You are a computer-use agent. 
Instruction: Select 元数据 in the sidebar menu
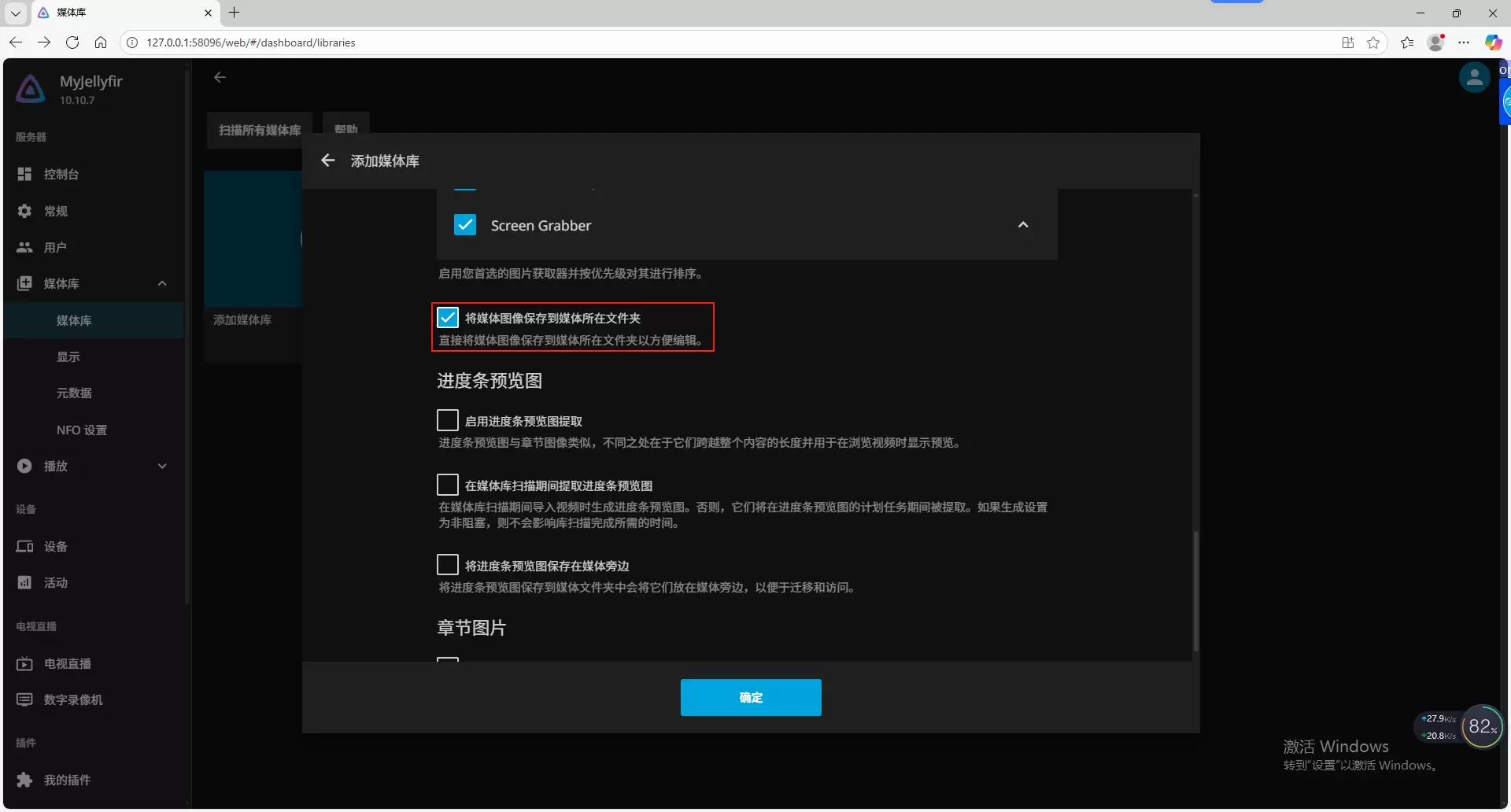74,393
